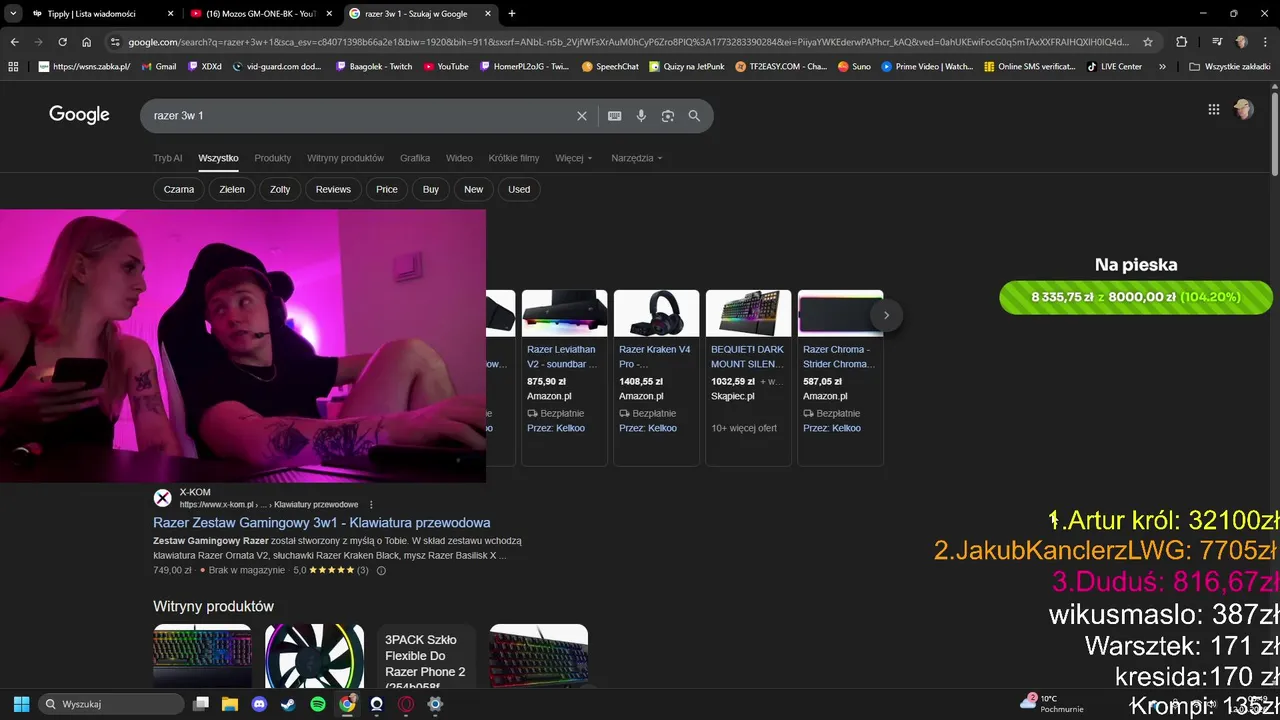
Task: Open Wszystkie zakładki folder
Action: tap(1229, 67)
